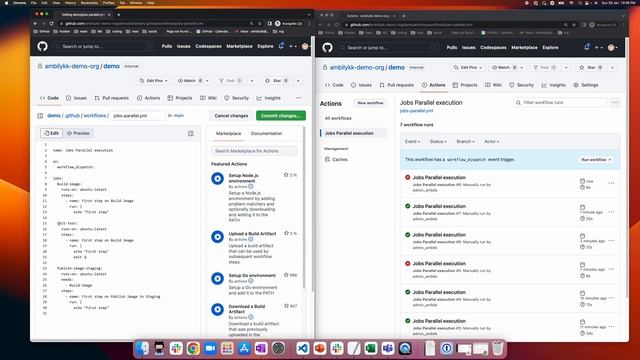Click the search bar in left GitHub header
The image size is (640, 360).
pyautogui.click(x=104, y=46)
